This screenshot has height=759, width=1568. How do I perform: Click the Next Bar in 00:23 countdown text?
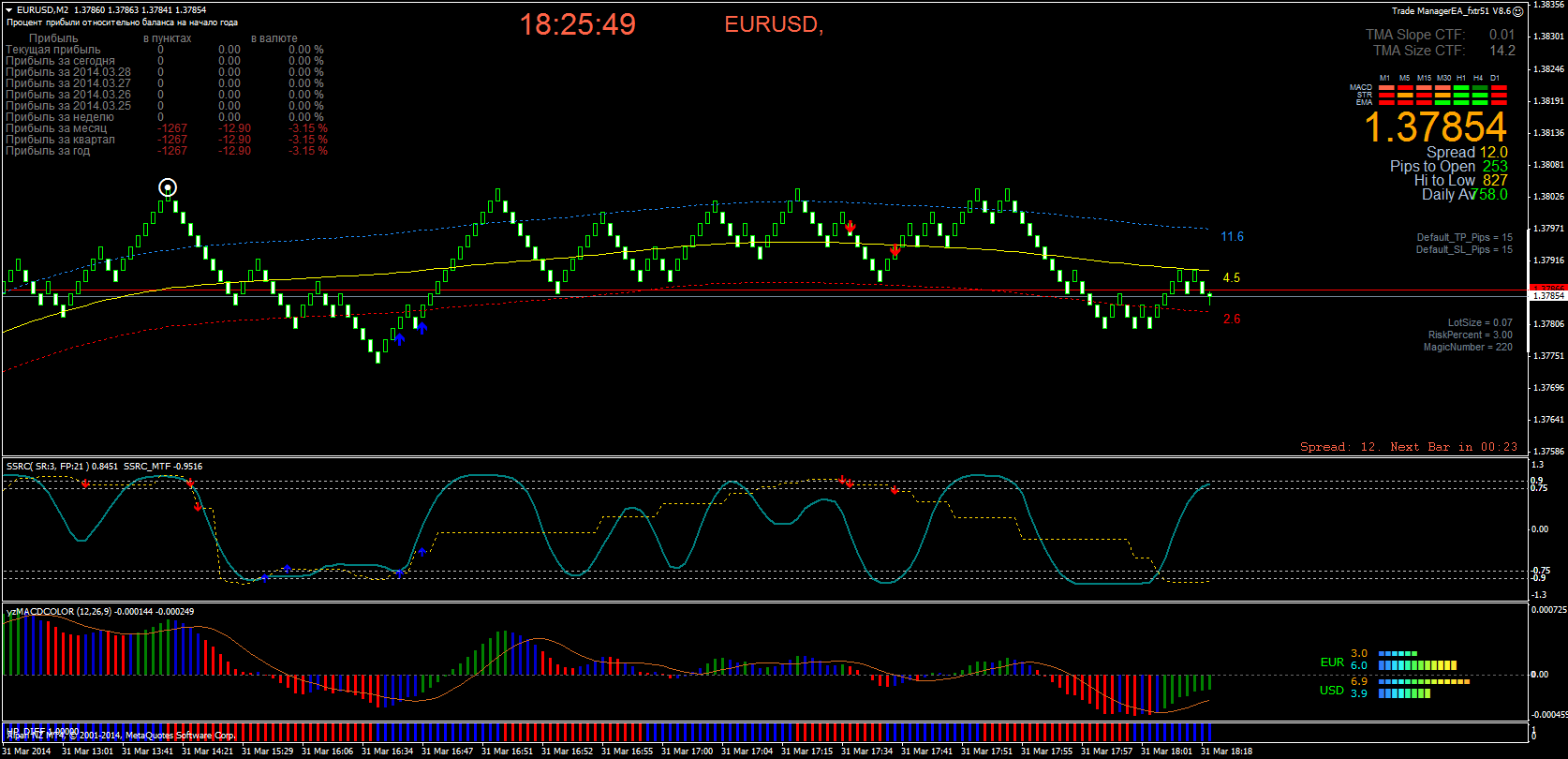[x=1454, y=447]
